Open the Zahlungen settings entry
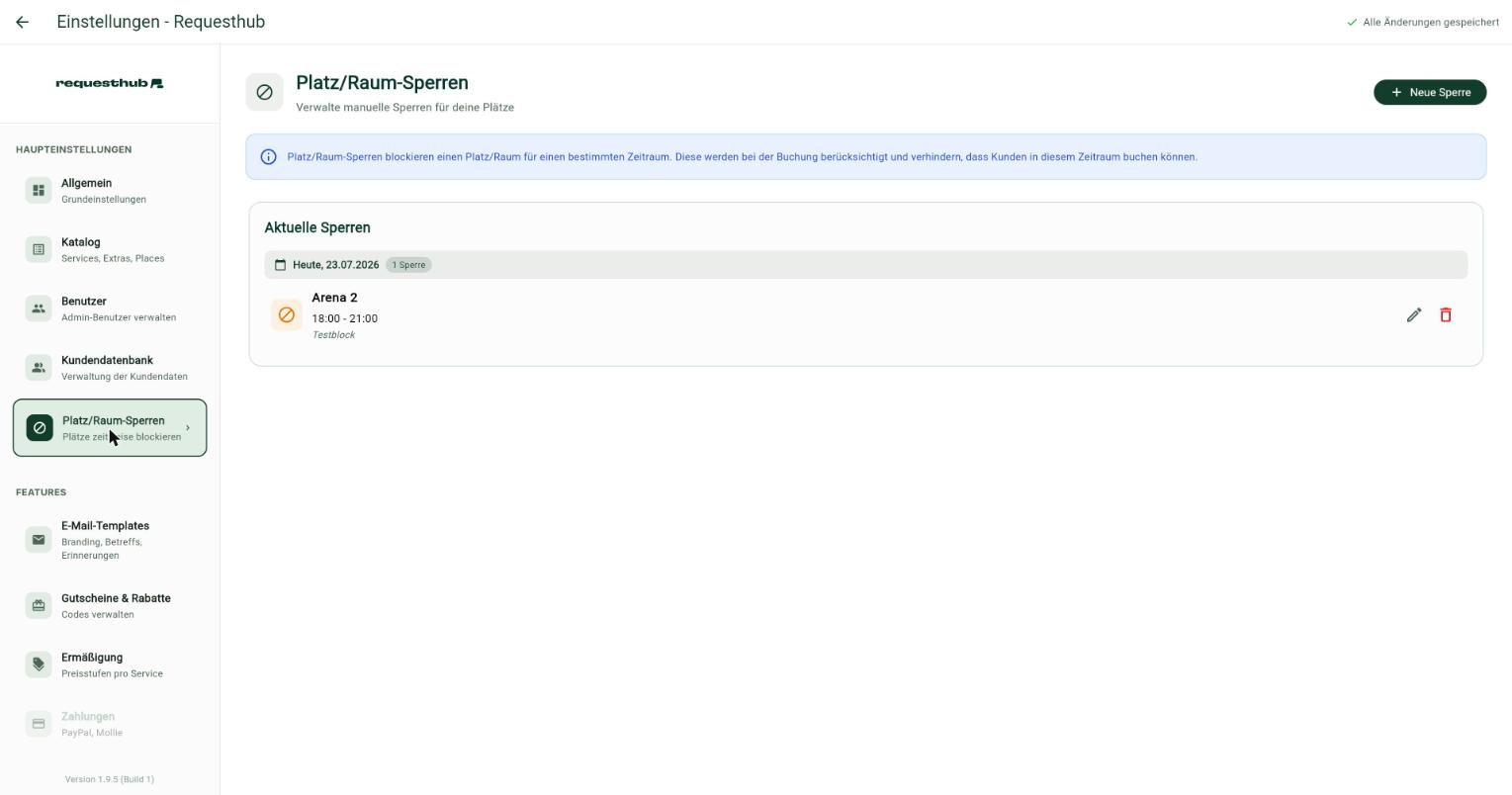The width and height of the screenshot is (1512, 795). click(110, 724)
